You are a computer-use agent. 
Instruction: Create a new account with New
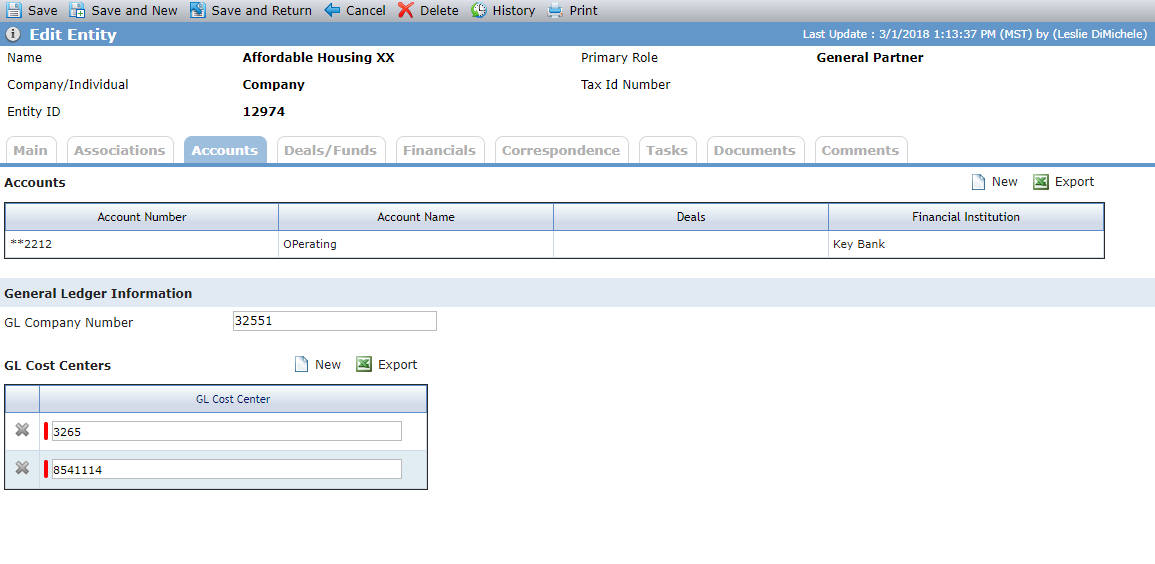pos(994,182)
